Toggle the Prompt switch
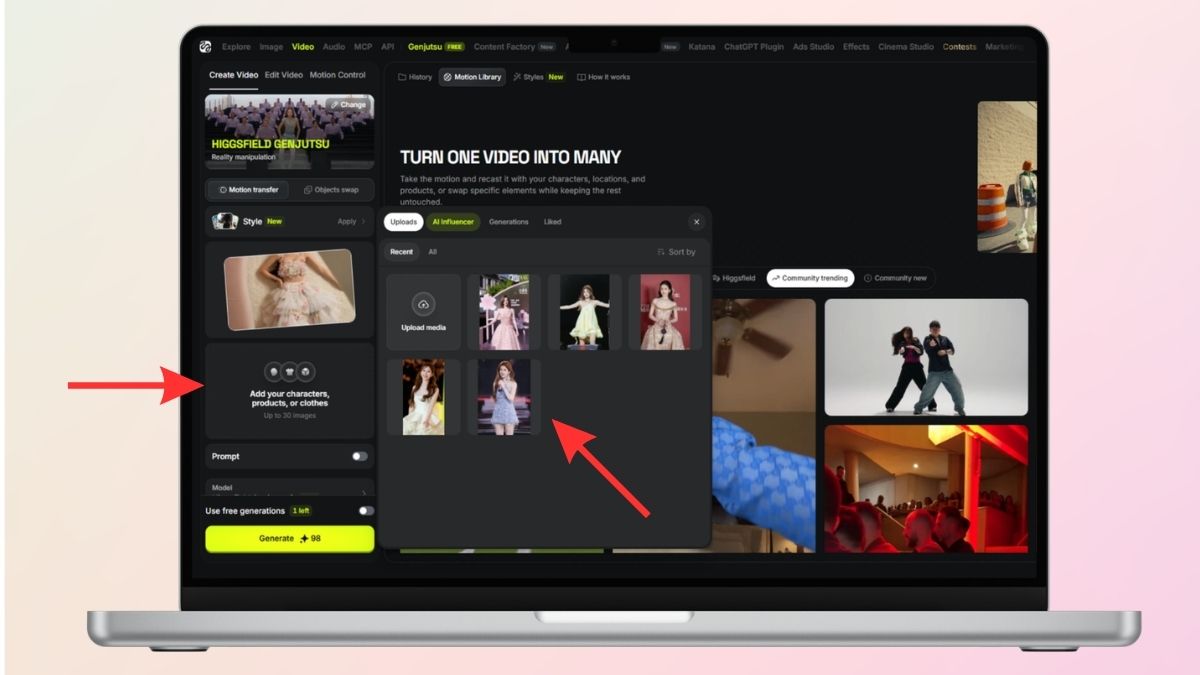Image resolution: width=1200 pixels, height=675 pixels. click(359, 456)
